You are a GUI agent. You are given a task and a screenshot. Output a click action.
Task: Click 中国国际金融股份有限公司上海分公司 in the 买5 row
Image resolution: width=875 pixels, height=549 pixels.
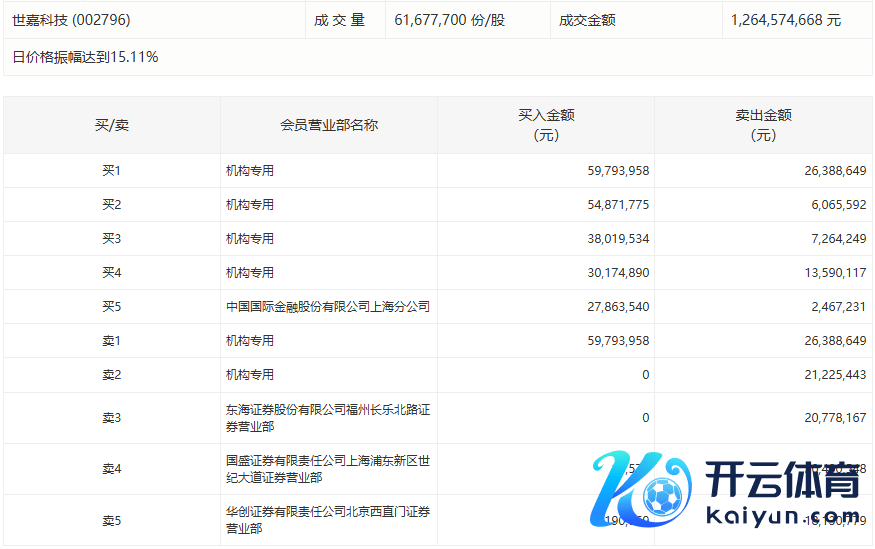[328, 307]
